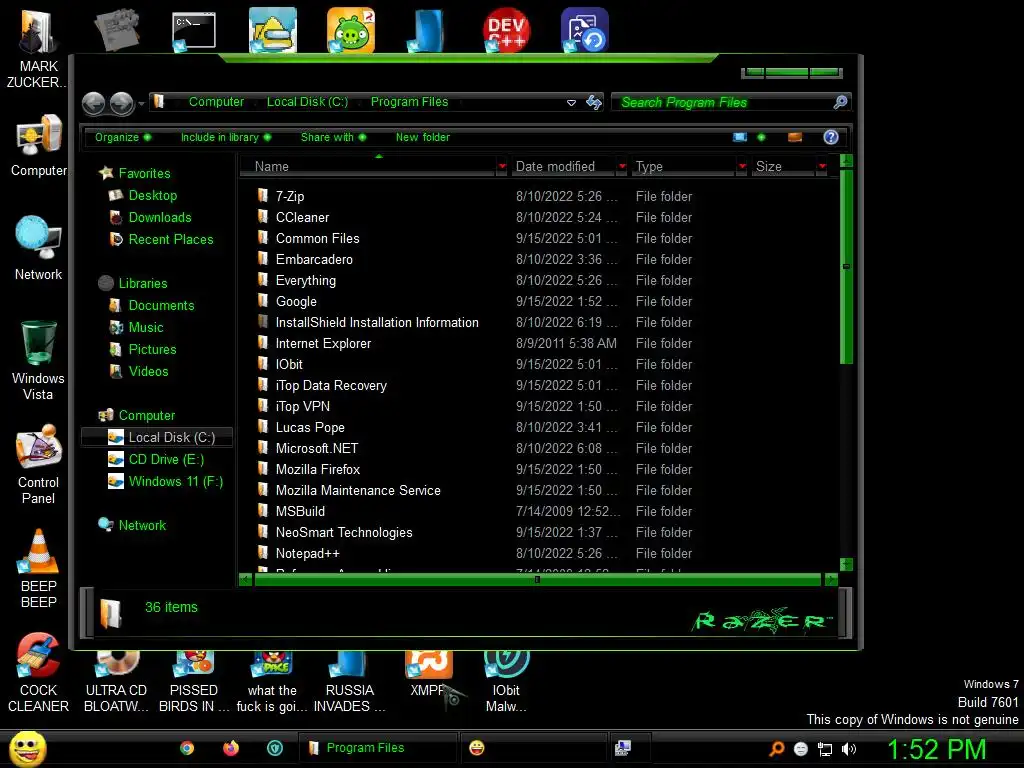Select the Notepad++ folder
Image resolution: width=1024 pixels, height=768 pixels.
coord(307,553)
